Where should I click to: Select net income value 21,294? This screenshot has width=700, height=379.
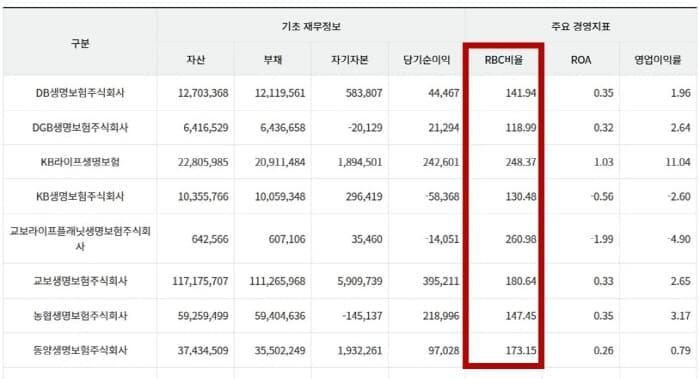(444, 128)
